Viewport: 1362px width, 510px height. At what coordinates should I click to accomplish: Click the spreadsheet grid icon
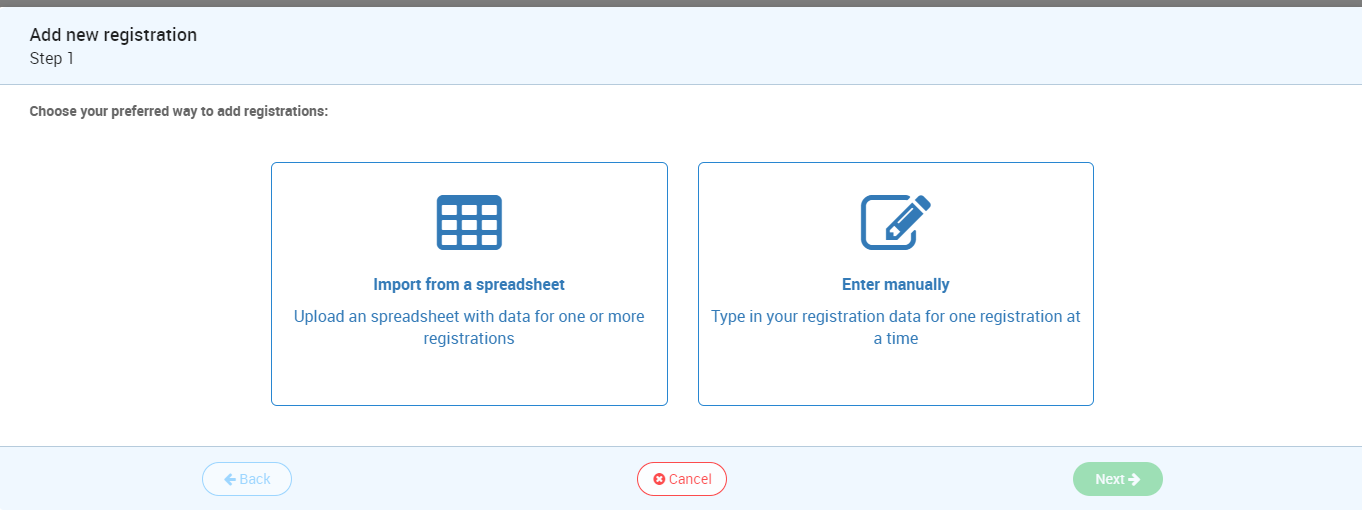pyautogui.click(x=469, y=222)
